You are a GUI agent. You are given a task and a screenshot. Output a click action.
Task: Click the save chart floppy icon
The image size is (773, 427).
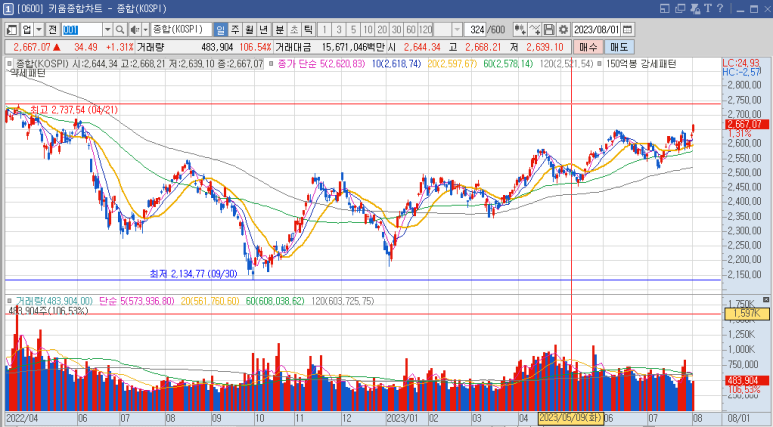tap(549, 30)
